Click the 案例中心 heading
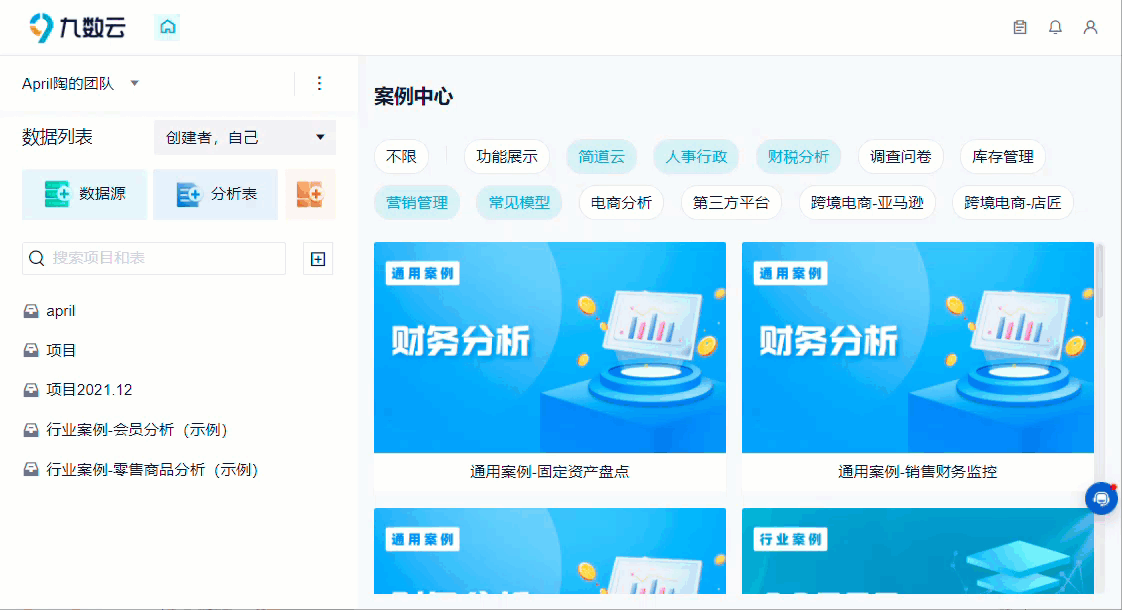The height and width of the screenshot is (610, 1122). click(x=414, y=97)
